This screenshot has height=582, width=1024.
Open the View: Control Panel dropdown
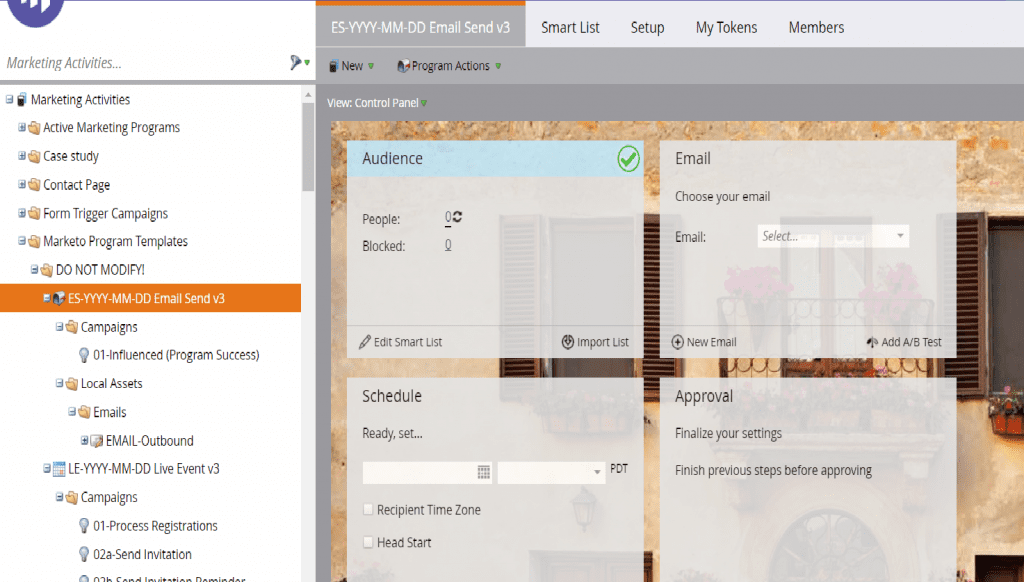tap(377, 103)
